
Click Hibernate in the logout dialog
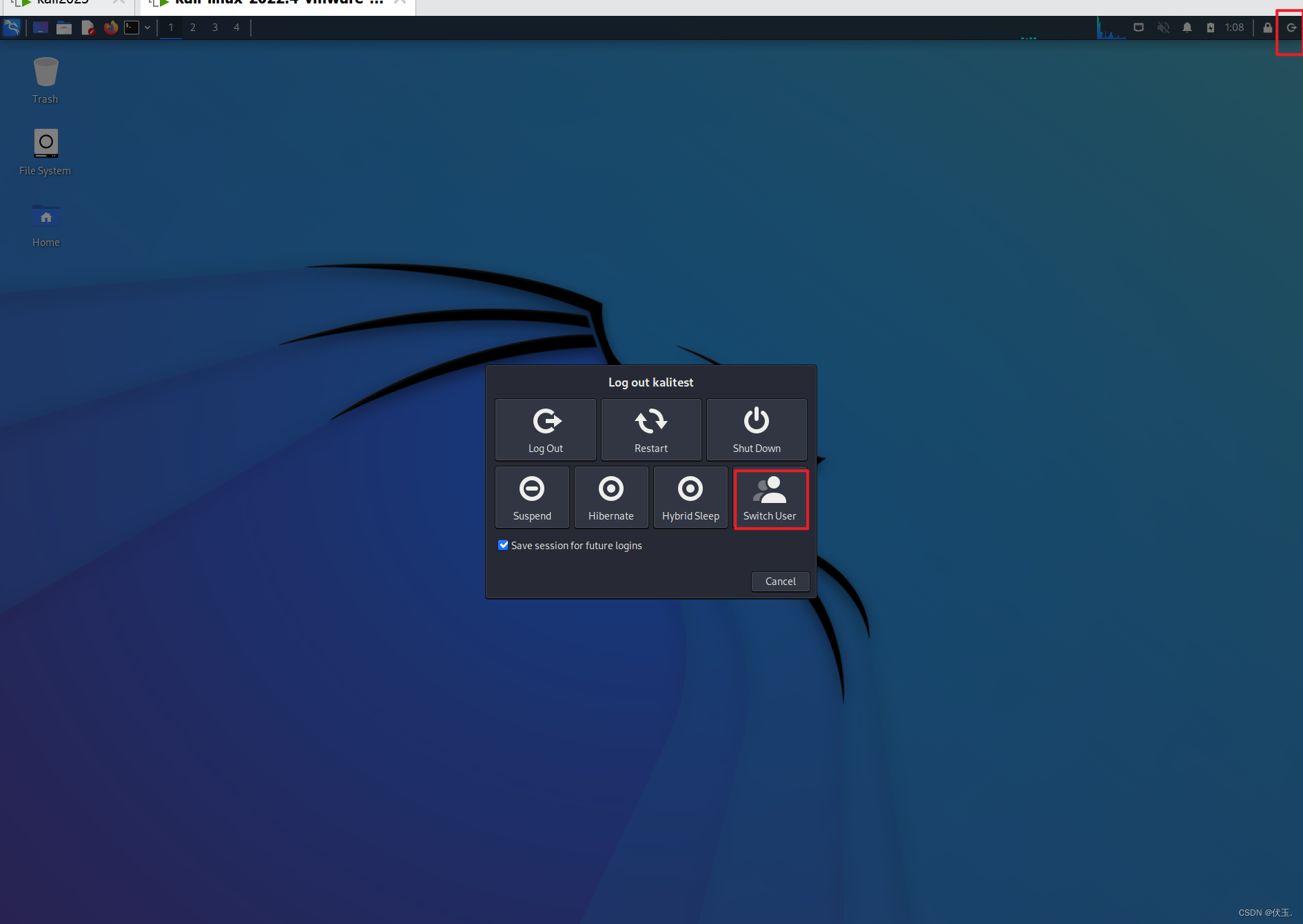click(x=611, y=497)
